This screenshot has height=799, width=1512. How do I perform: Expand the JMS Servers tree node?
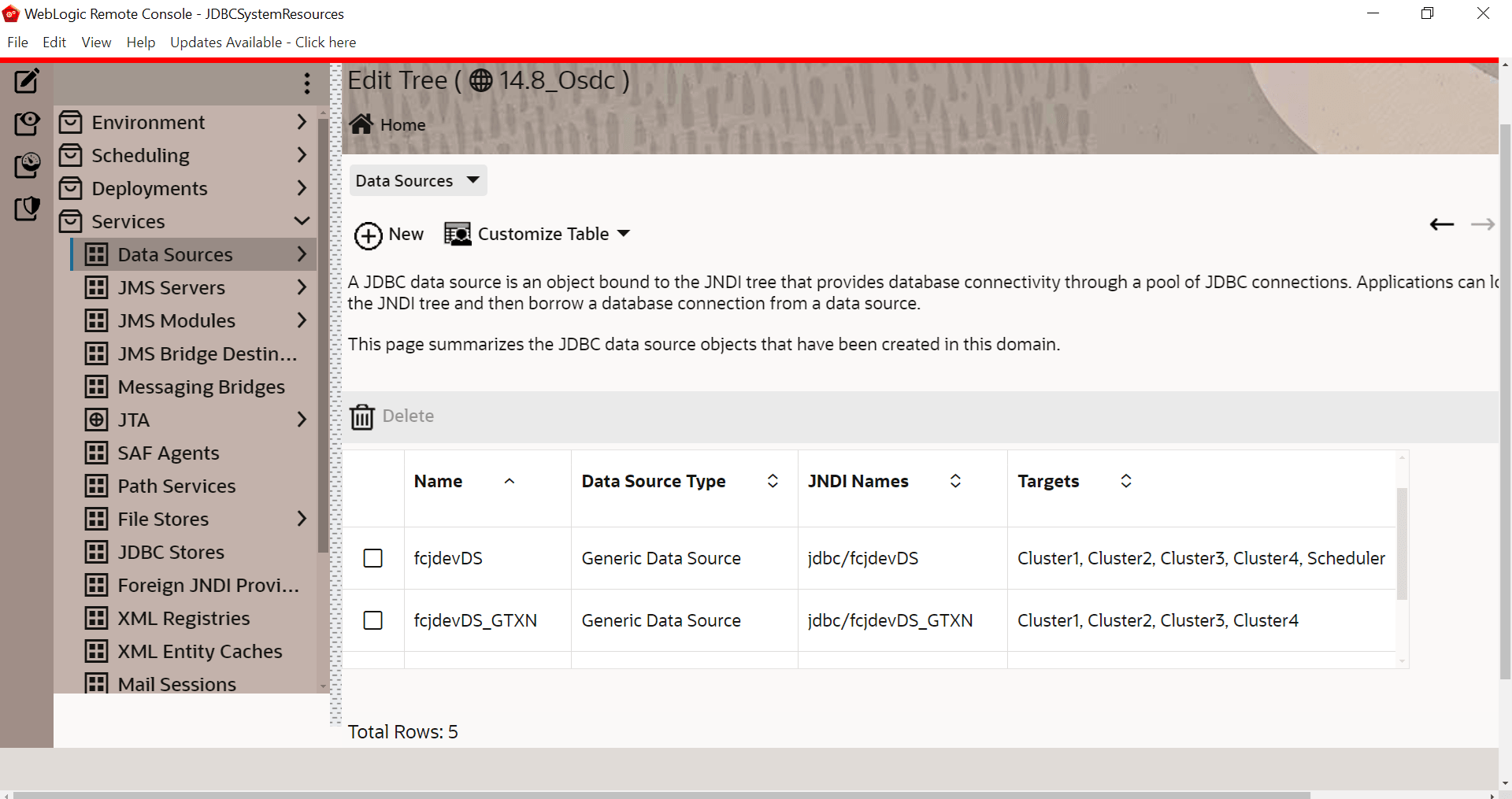tap(302, 287)
